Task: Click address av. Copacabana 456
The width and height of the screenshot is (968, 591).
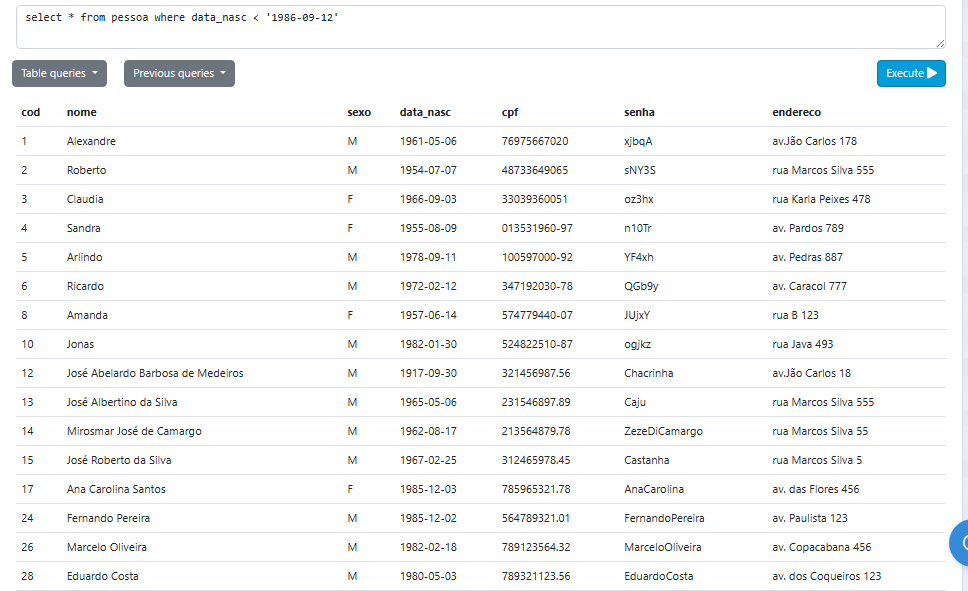Action: pyautogui.click(x=822, y=548)
